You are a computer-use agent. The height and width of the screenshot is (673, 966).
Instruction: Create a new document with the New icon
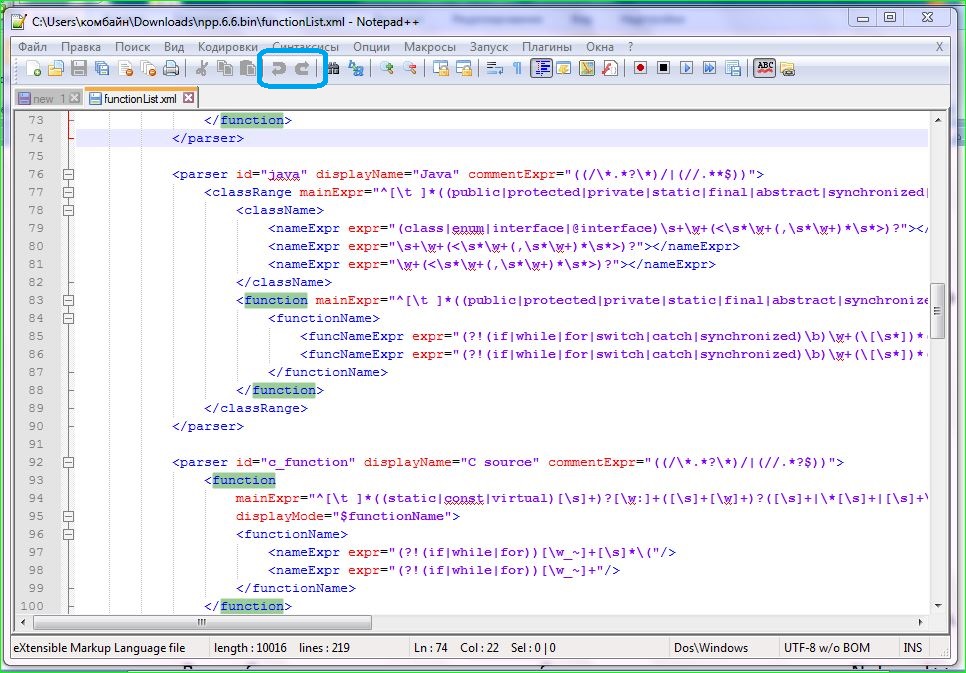coord(33,68)
